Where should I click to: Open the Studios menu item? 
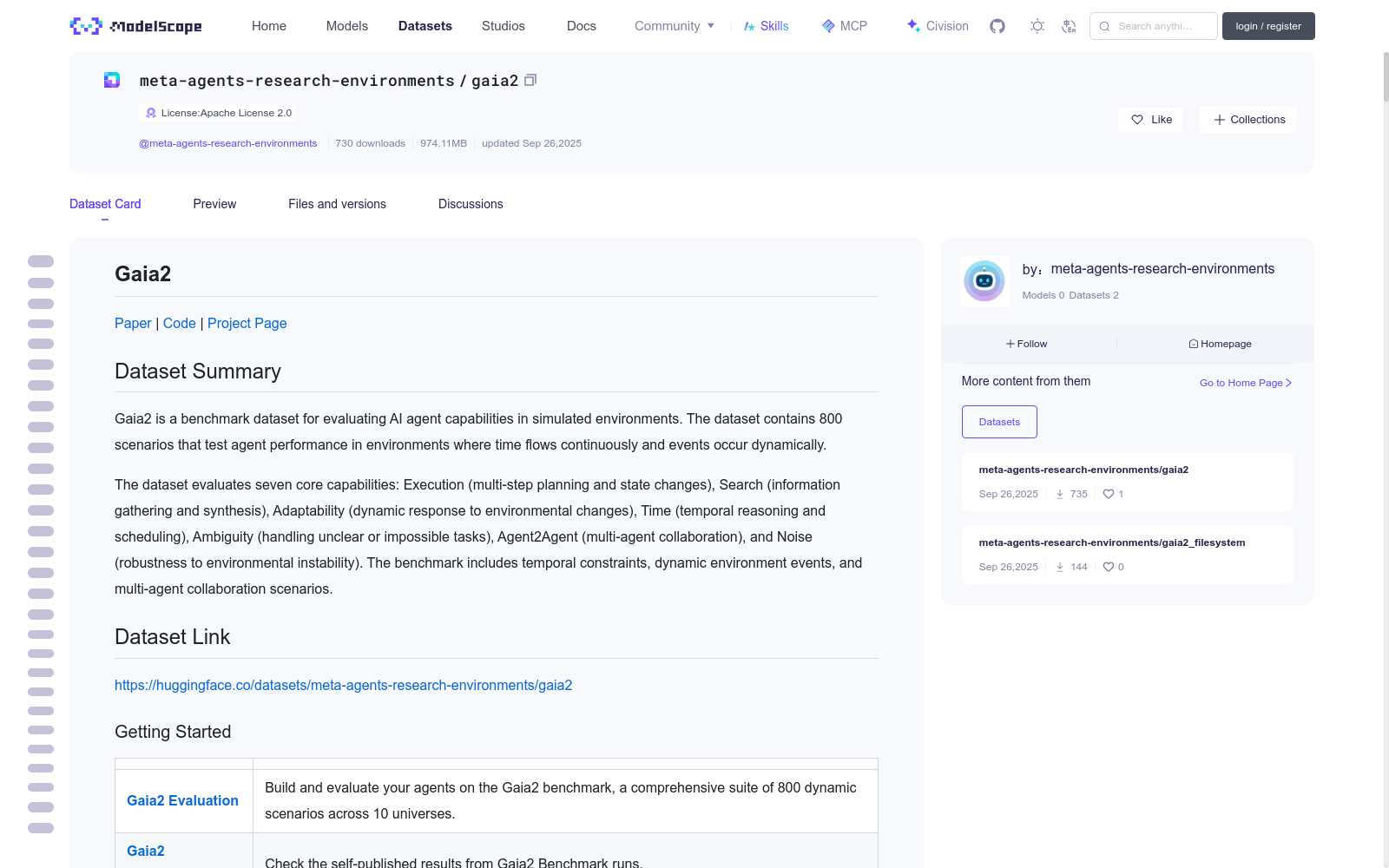[x=504, y=26]
